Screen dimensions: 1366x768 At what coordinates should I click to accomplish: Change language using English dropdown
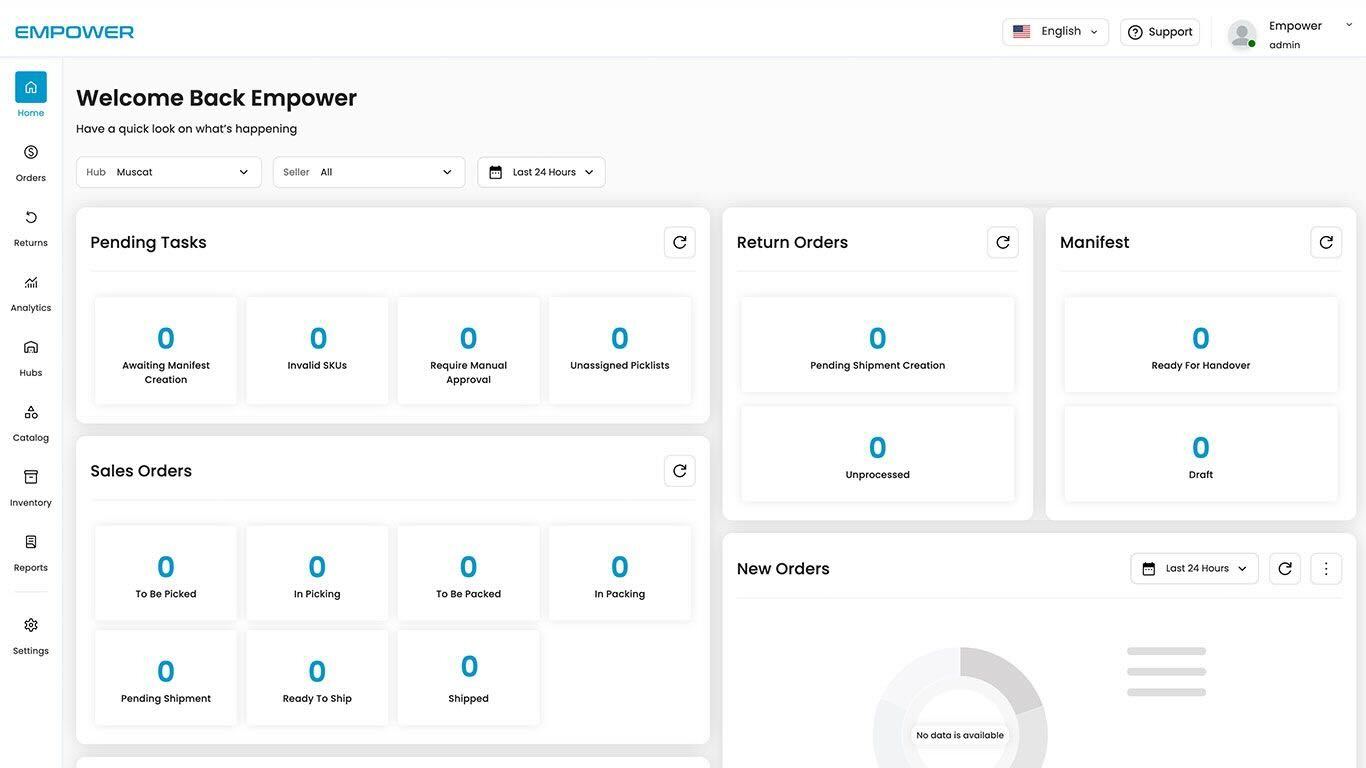1055,32
